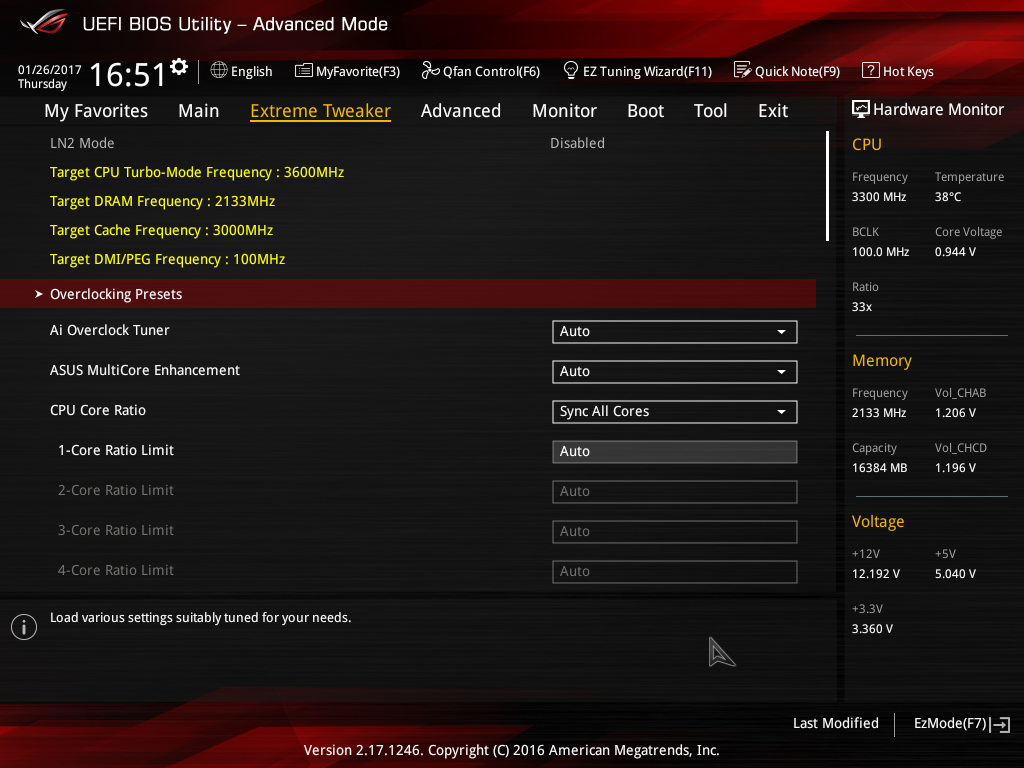This screenshot has width=1024, height=768.
Task: Click Last Modified button
Action: coord(836,724)
